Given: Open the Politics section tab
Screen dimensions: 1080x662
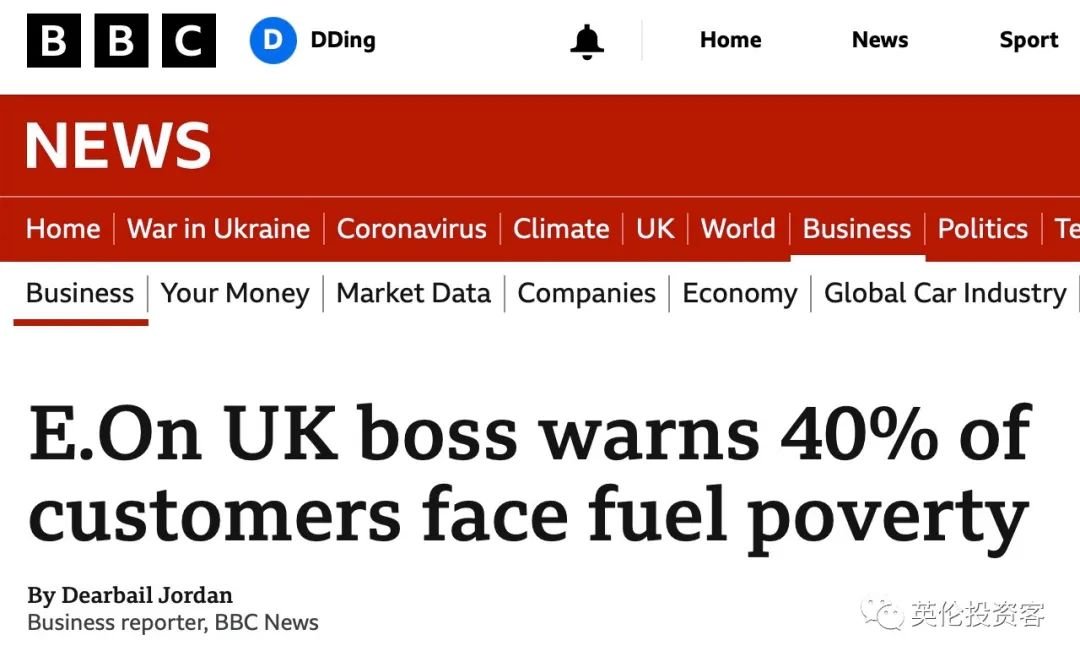Looking at the screenshot, I should point(983,229).
